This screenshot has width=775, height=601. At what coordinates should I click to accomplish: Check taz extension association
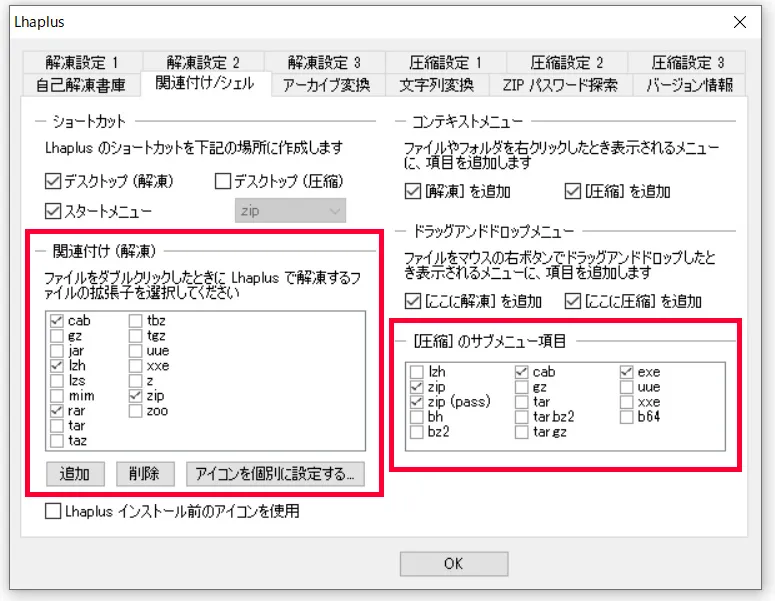[x=57, y=440]
